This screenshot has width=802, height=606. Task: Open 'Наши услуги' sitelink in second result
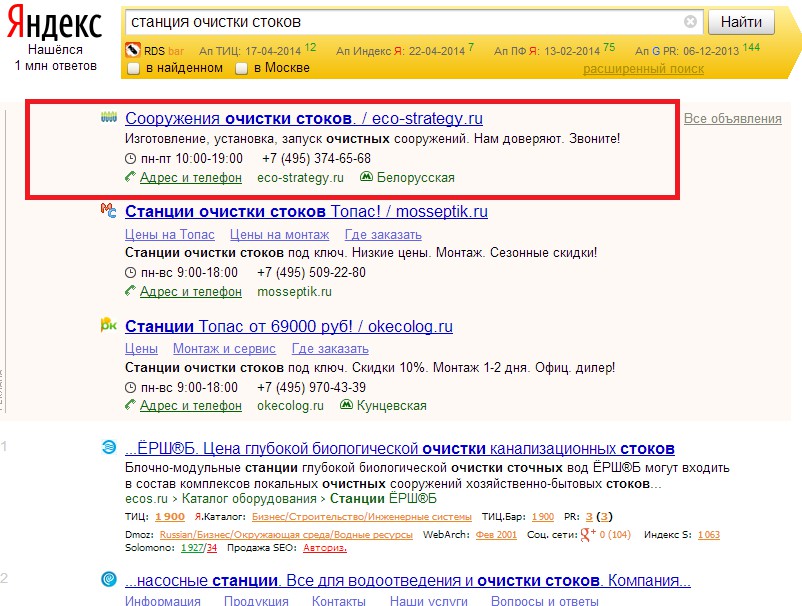(x=429, y=600)
